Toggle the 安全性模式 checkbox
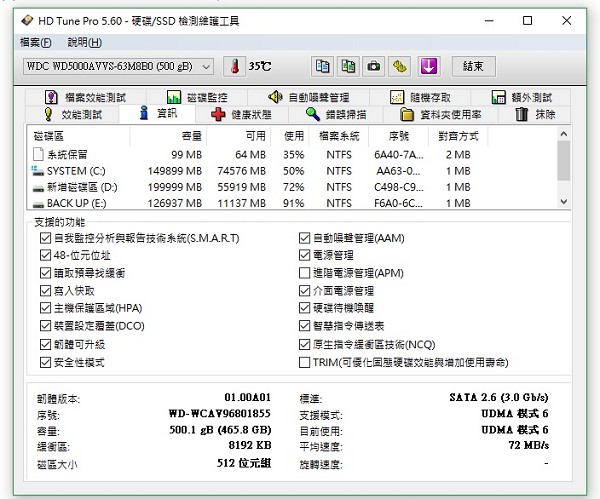 (x=45, y=362)
